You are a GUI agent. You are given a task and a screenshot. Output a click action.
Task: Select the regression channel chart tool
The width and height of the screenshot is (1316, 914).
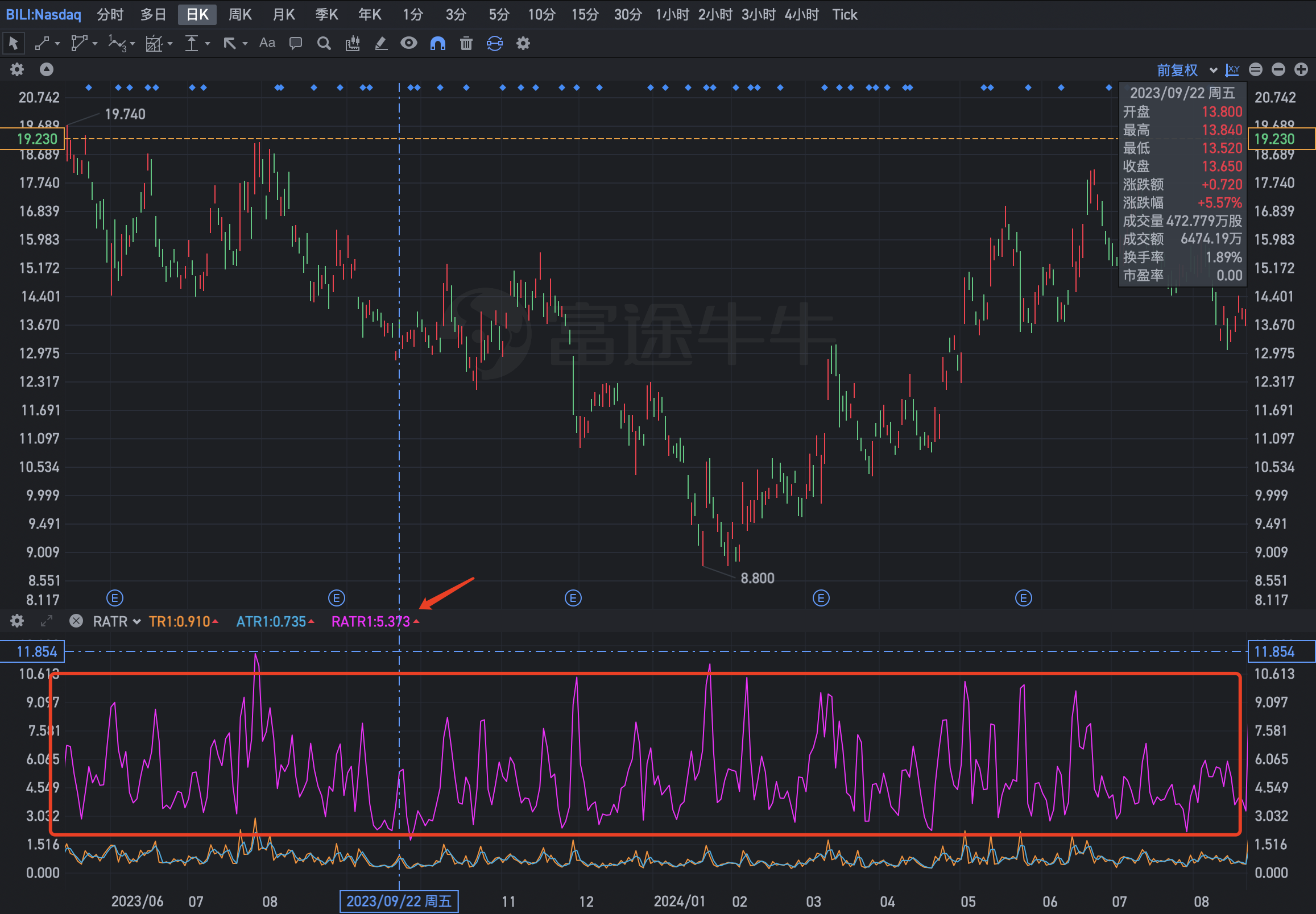[154, 43]
